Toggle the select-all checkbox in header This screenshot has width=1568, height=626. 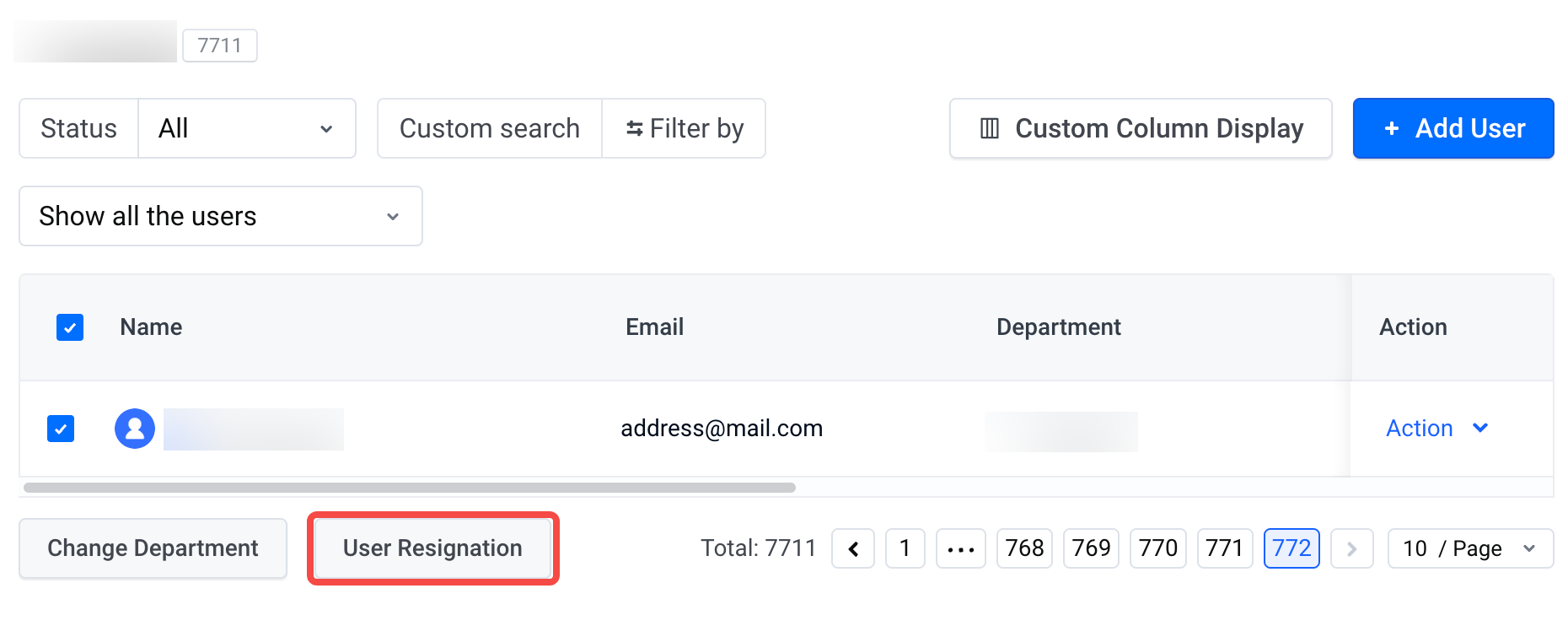(70, 327)
